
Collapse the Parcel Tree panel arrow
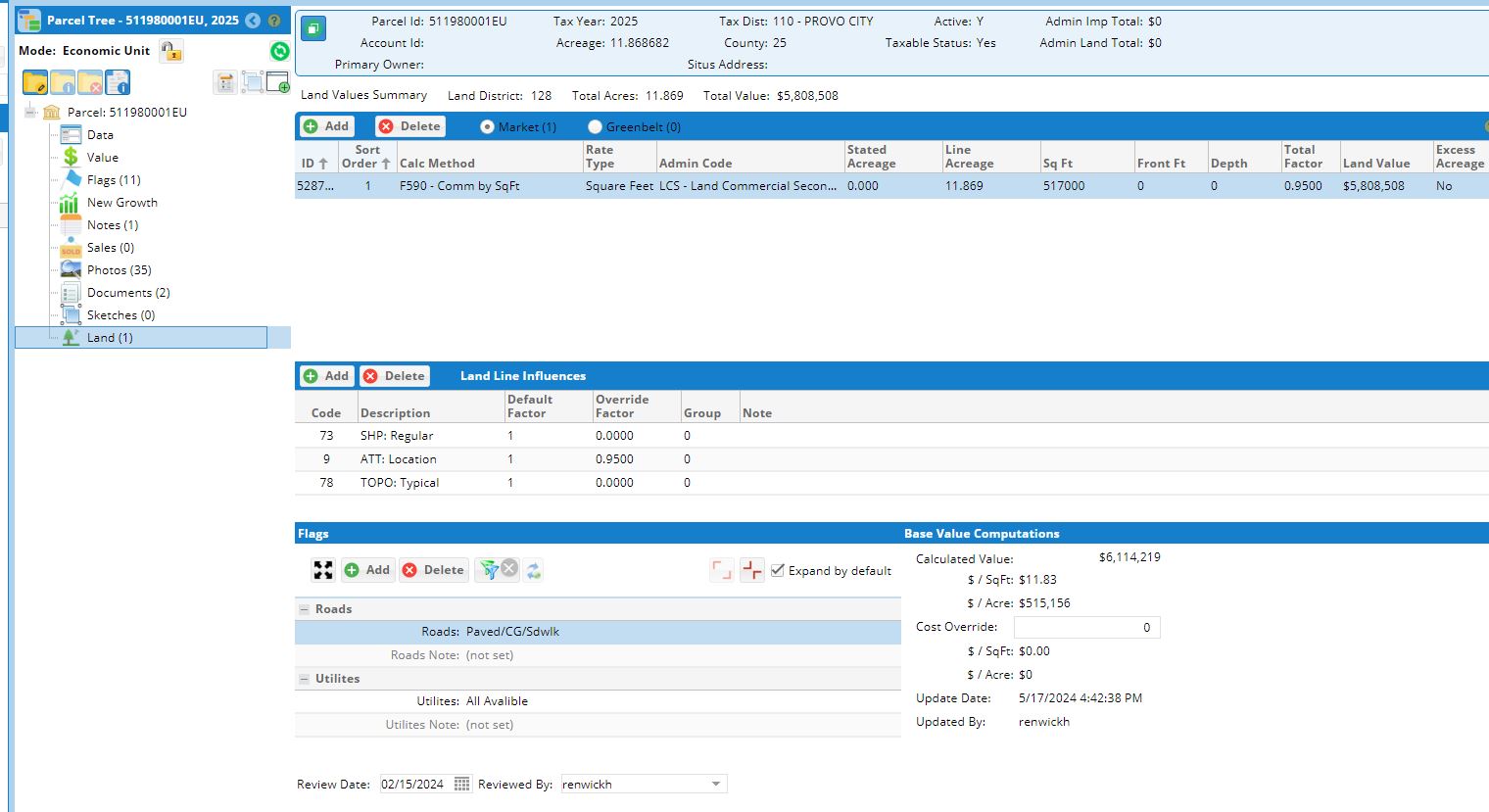tap(253, 20)
